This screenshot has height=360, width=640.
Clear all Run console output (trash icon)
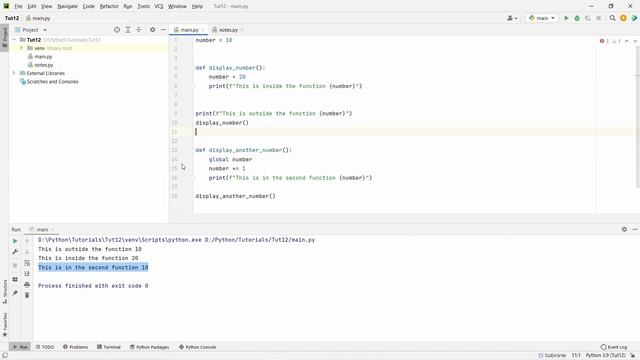pyautogui.click(x=27, y=295)
